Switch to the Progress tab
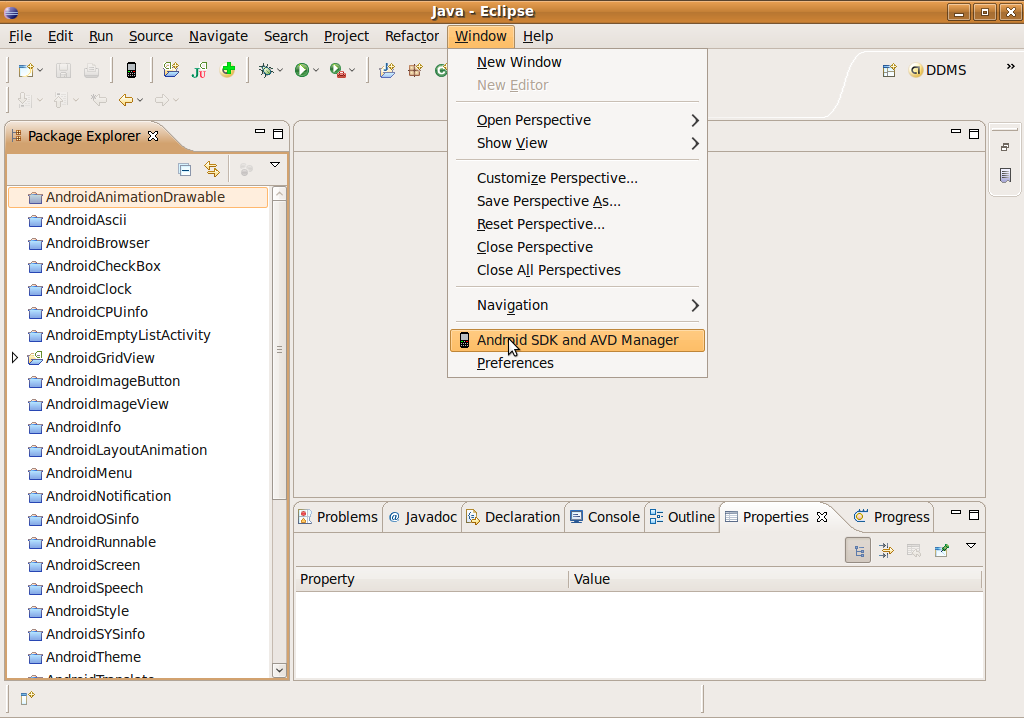The height and width of the screenshot is (718, 1024). (x=891, y=517)
